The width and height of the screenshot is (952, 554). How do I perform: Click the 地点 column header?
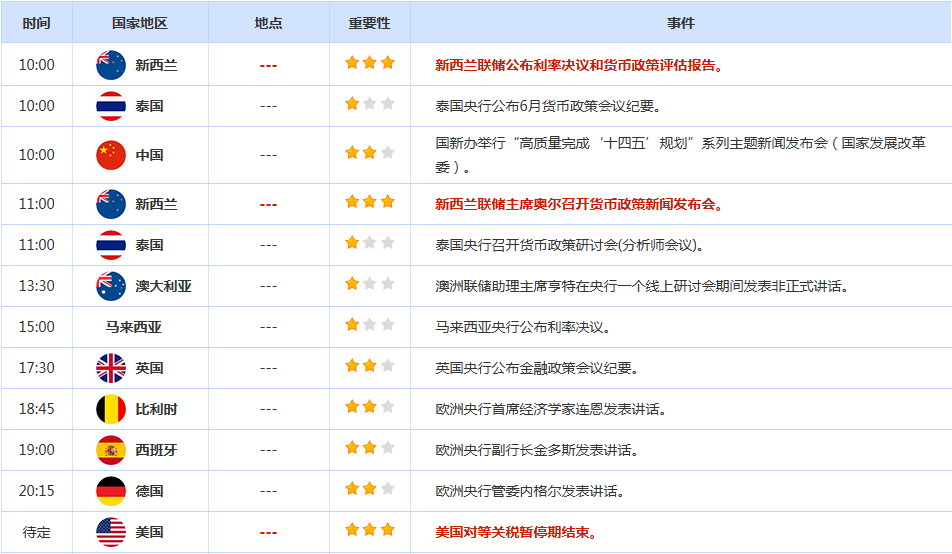[x=268, y=23]
